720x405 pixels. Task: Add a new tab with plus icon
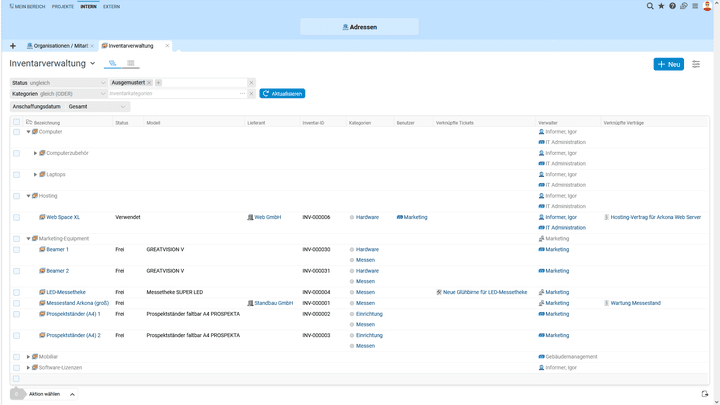[x=12, y=45]
